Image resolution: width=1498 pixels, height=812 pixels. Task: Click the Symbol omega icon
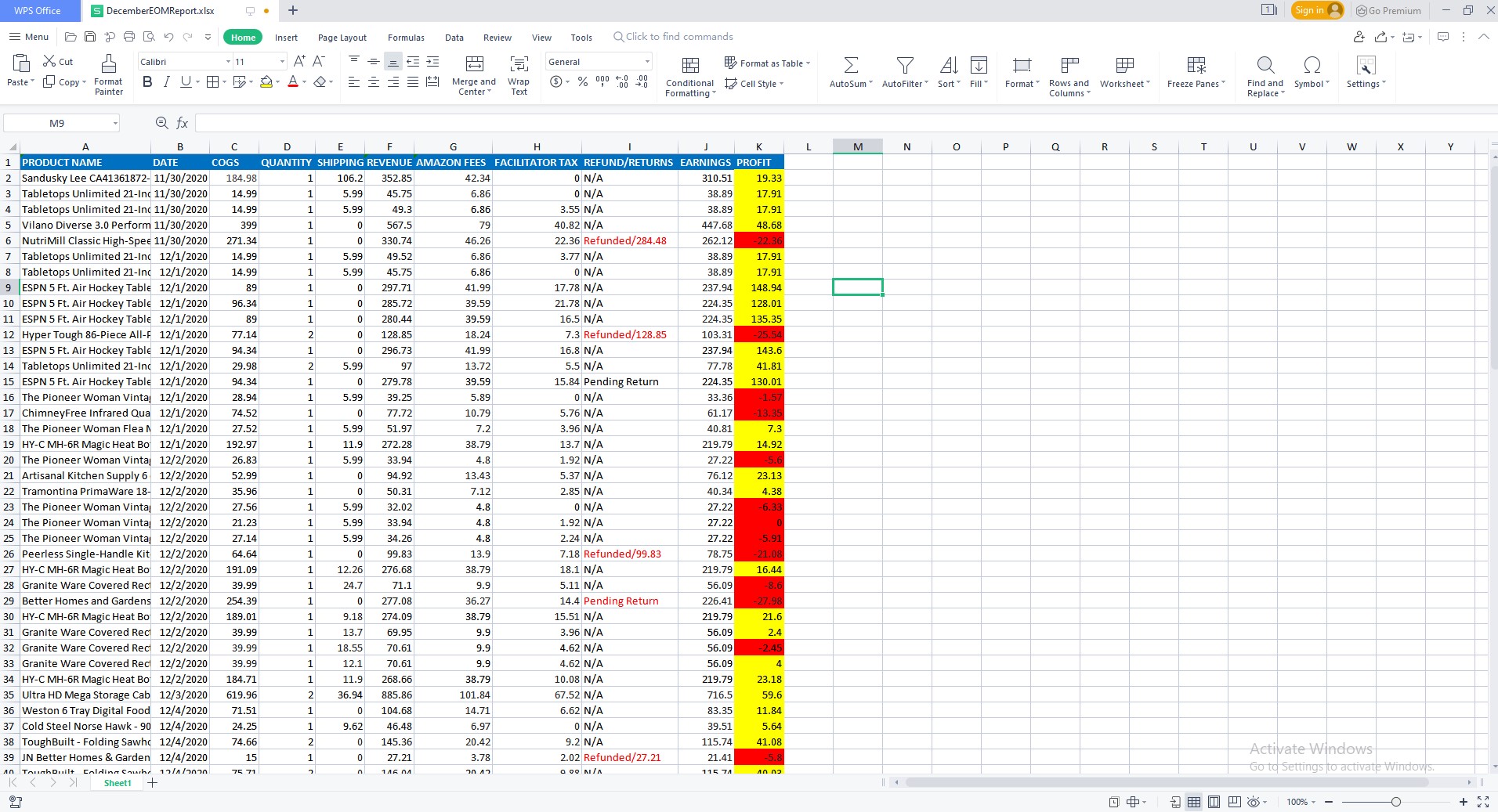tap(1312, 65)
